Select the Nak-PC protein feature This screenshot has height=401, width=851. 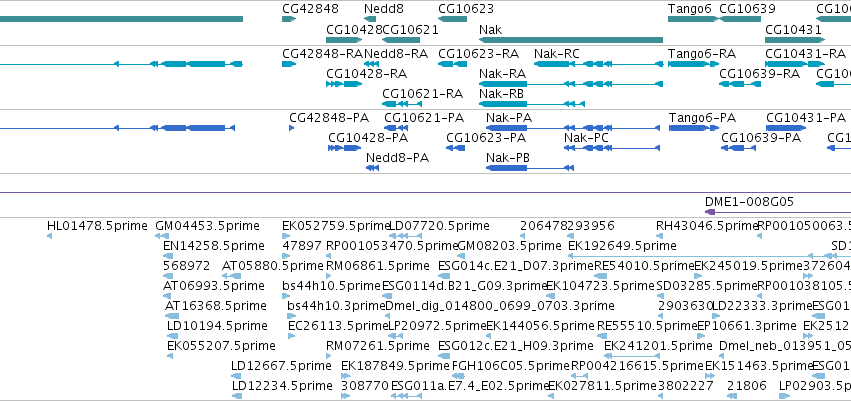click(x=612, y=148)
